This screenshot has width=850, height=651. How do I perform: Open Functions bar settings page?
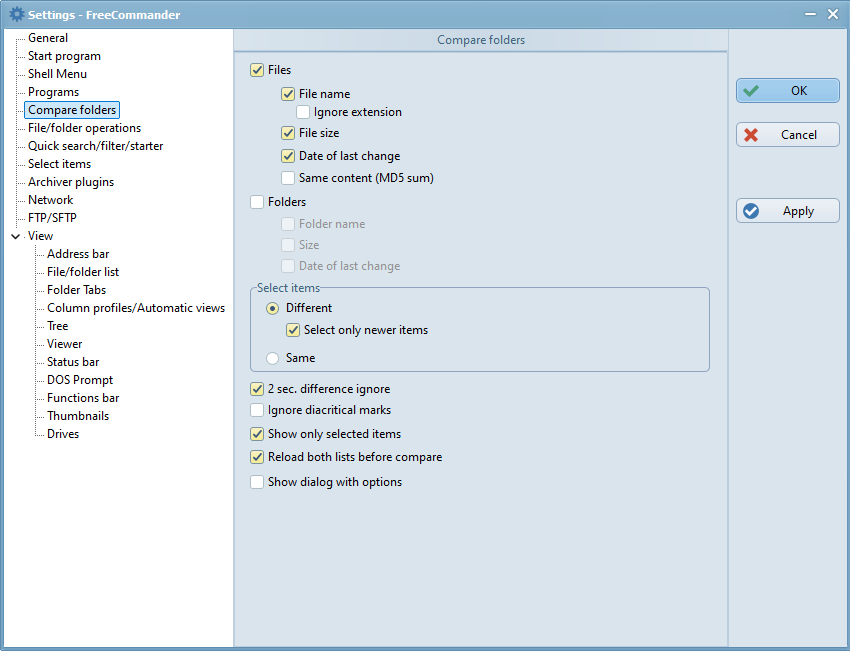pyautogui.click(x=83, y=398)
